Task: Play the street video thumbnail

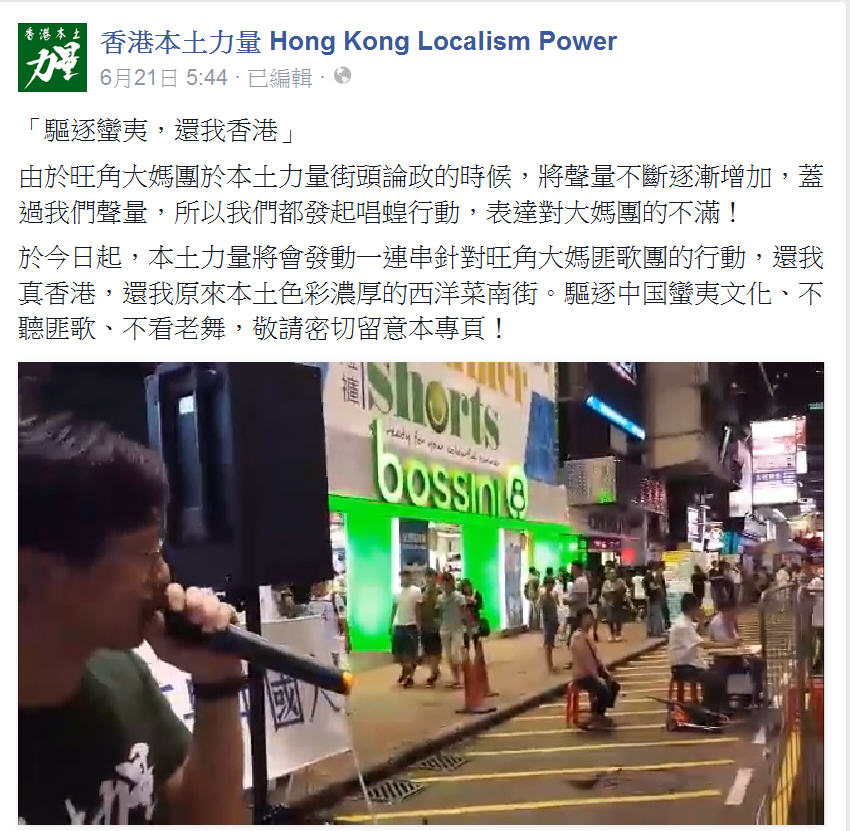Action: click(x=421, y=593)
